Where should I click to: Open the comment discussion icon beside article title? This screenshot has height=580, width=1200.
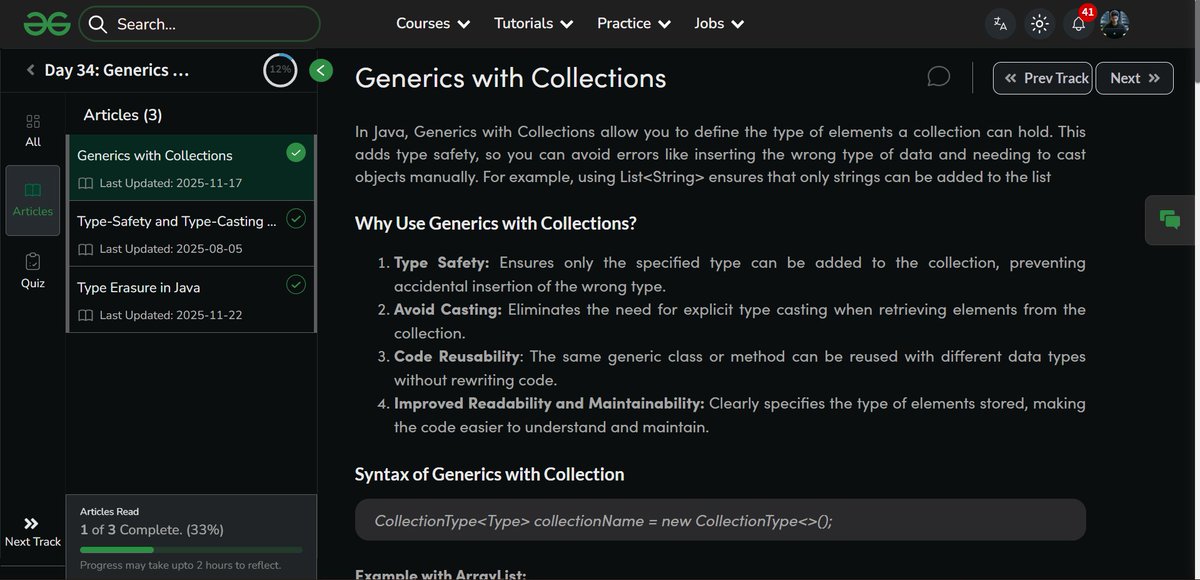click(x=938, y=76)
